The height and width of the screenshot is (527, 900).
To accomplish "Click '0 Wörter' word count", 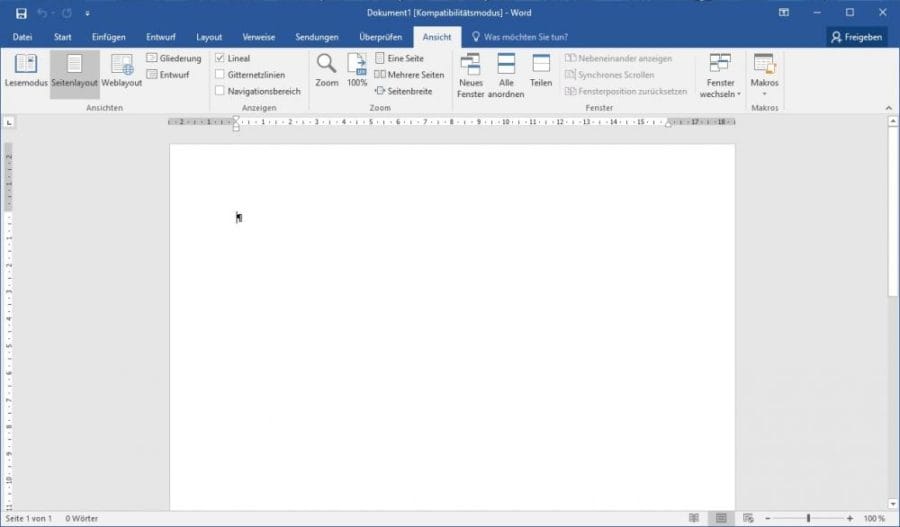I will tap(82, 518).
